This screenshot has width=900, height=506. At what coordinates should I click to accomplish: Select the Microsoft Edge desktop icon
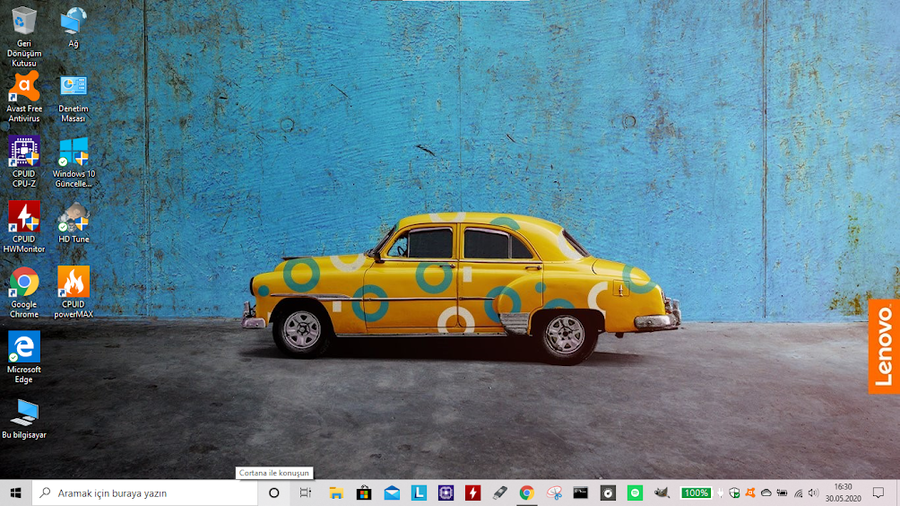(x=24, y=347)
